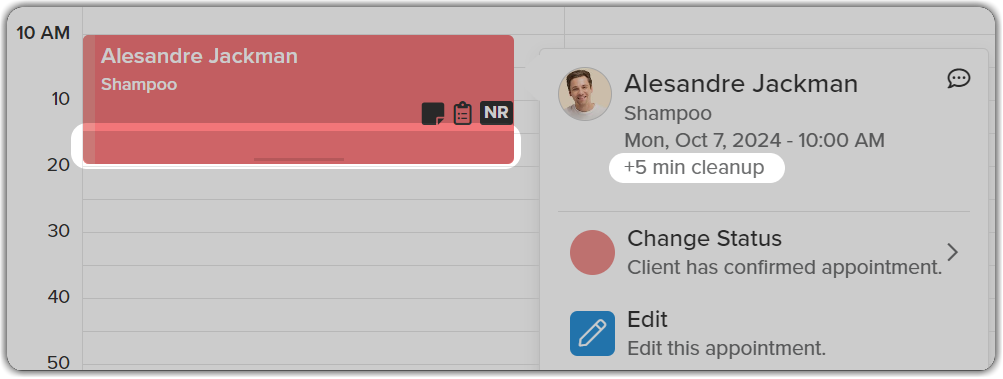
Task: Click the Shampoo service in the popup
Action: point(668,113)
